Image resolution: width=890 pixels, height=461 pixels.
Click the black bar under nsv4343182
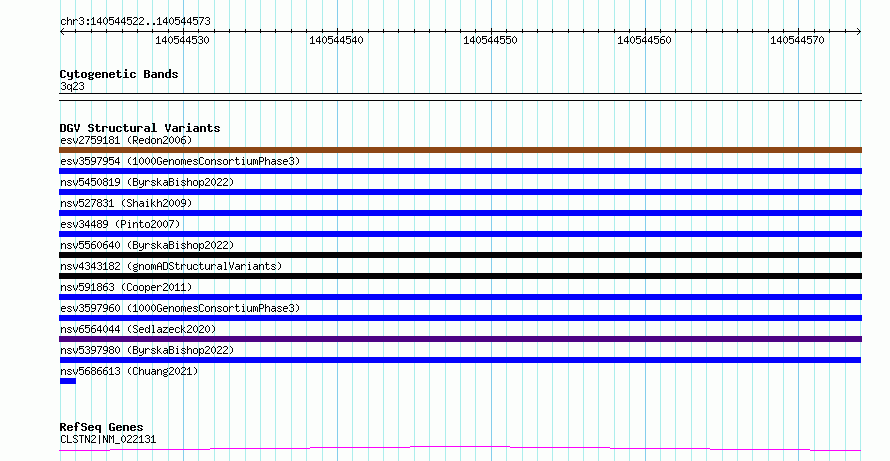click(460, 276)
